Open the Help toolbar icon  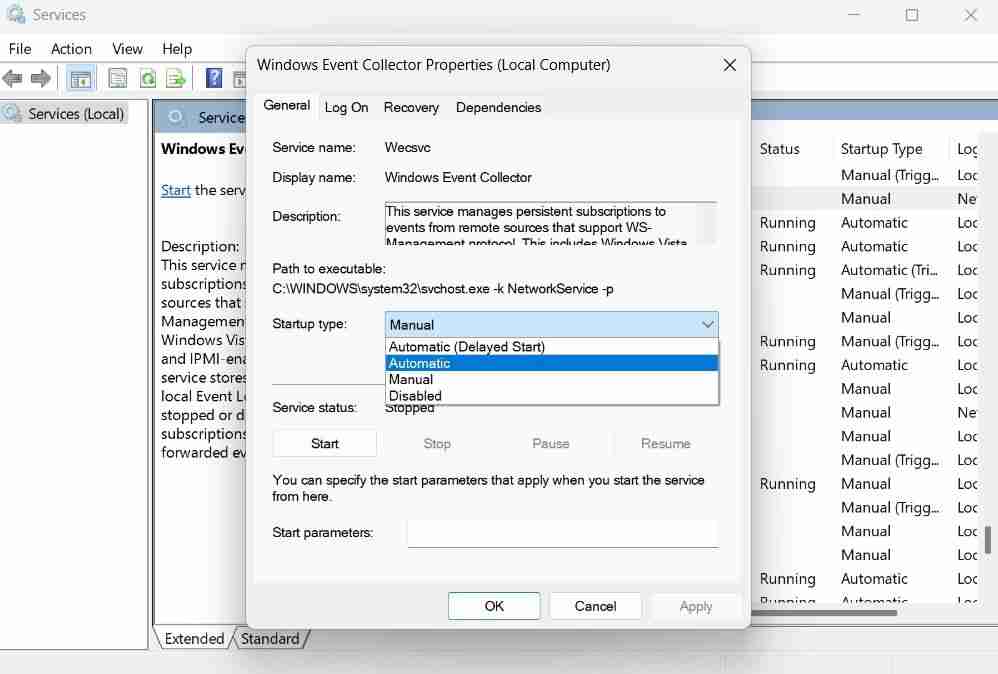[x=212, y=77]
